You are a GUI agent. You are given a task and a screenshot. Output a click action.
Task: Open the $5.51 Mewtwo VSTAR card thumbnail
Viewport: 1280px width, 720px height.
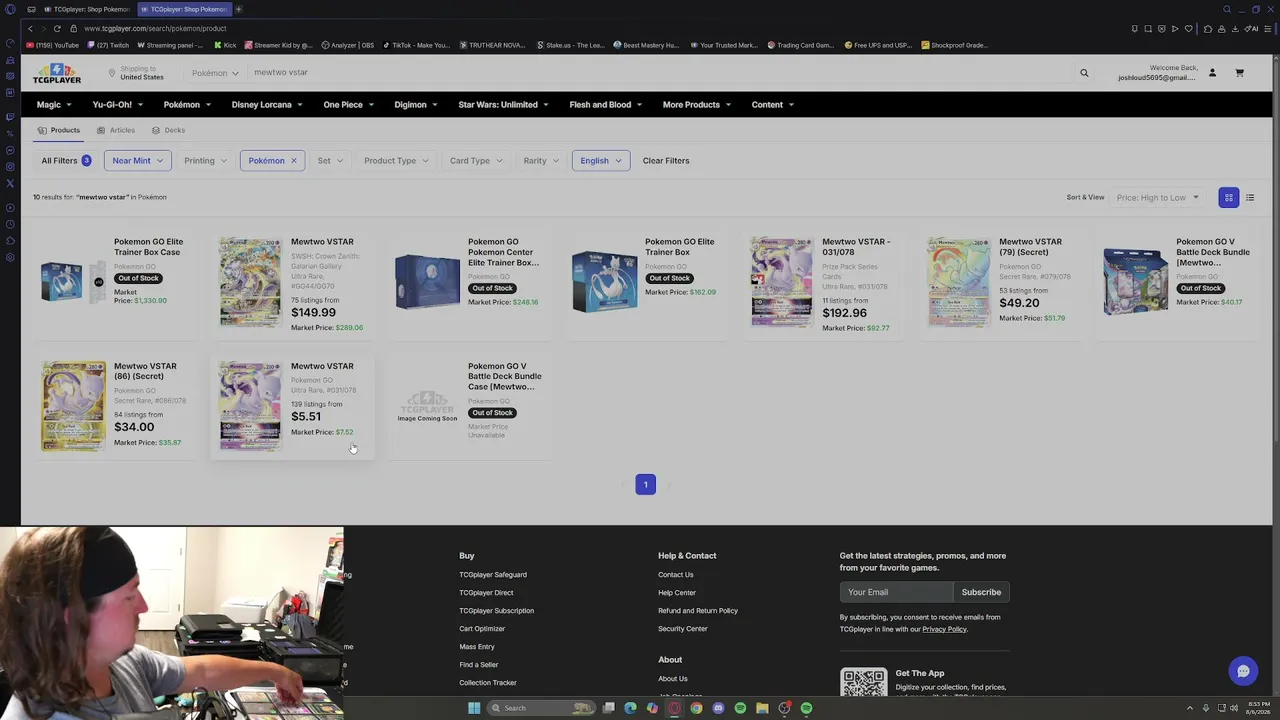click(250, 406)
